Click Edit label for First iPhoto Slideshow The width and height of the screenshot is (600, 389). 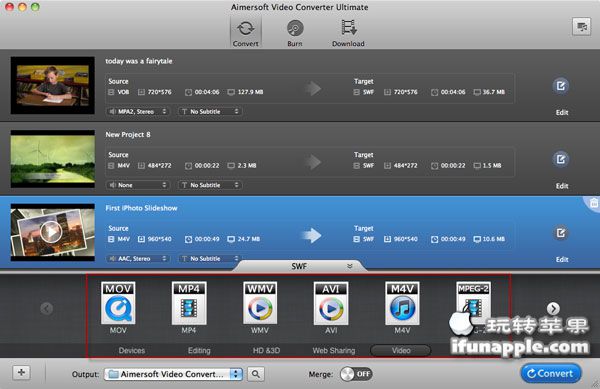pos(562,259)
